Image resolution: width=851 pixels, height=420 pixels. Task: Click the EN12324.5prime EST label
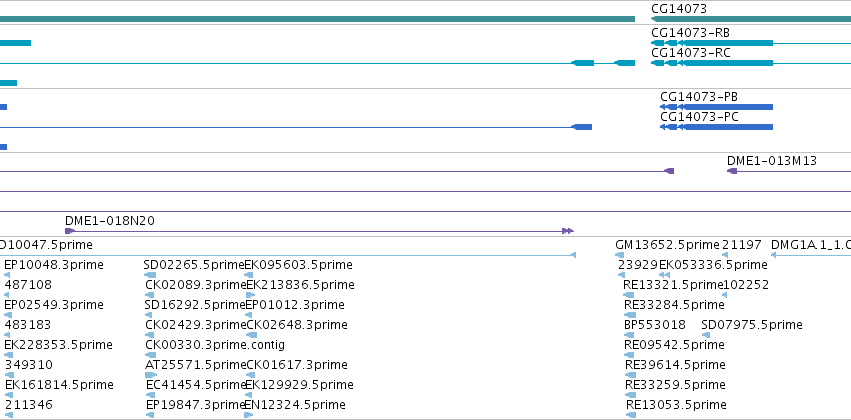coord(295,405)
